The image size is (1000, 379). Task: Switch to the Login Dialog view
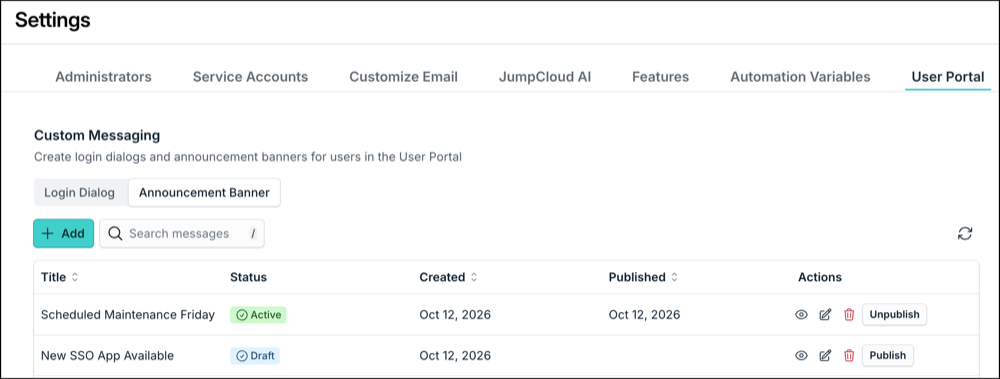(80, 193)
